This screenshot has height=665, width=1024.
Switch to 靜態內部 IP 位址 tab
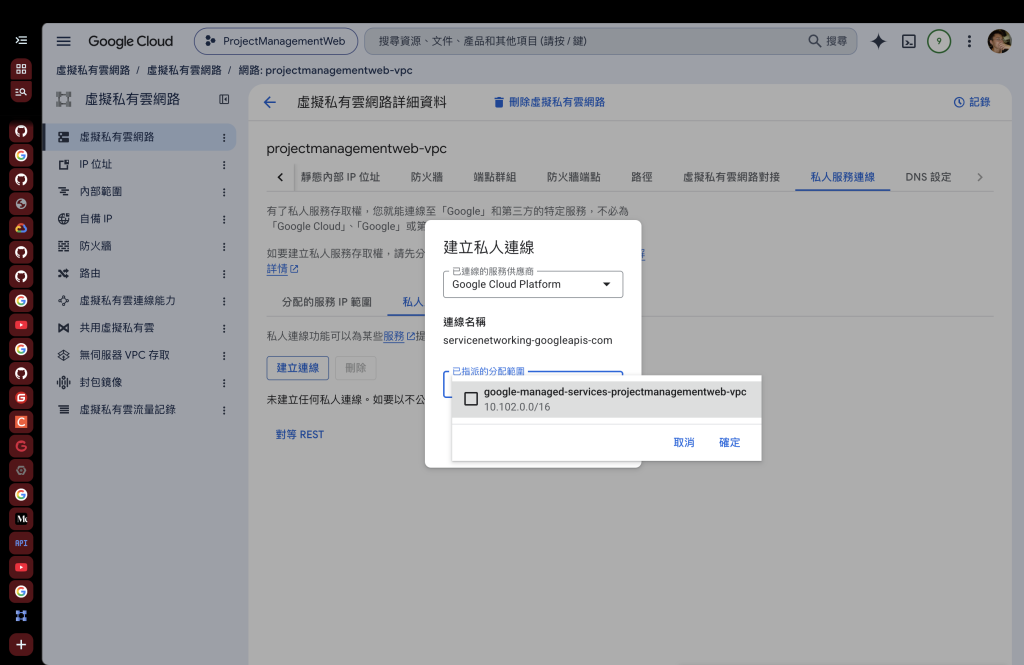(340, 177)
